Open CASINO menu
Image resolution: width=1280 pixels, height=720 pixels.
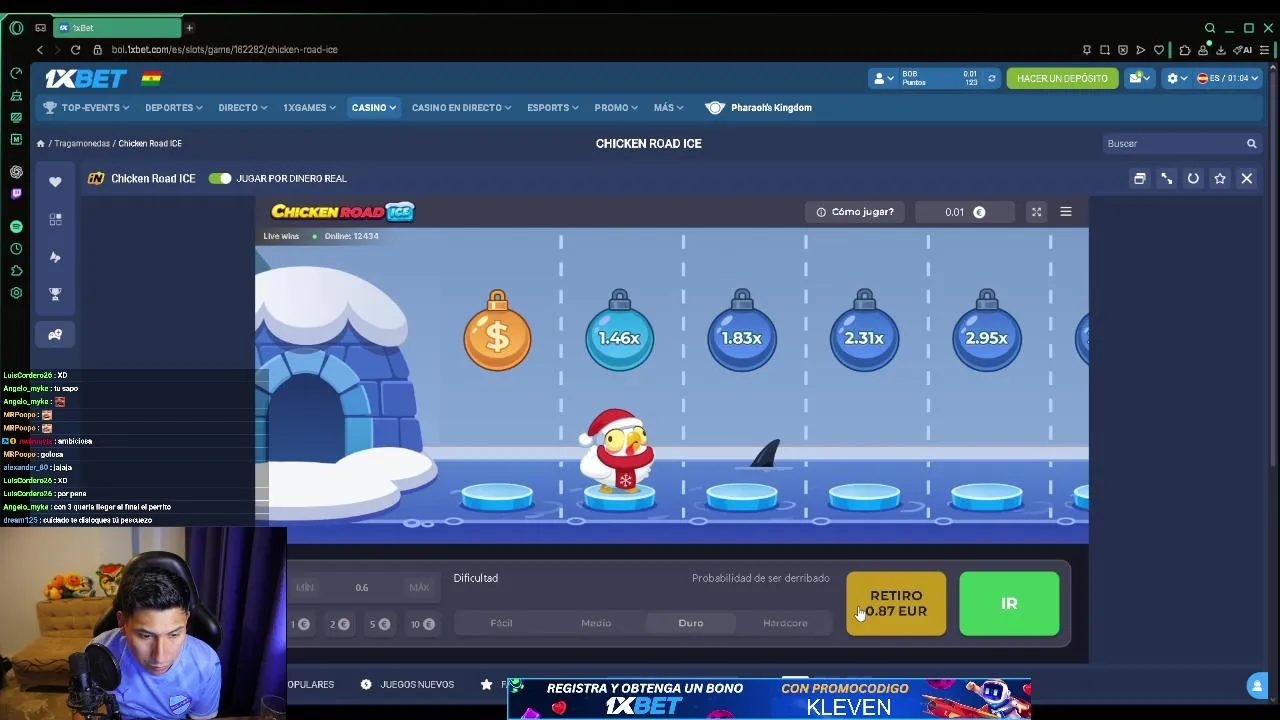click(x=373, y=107)
